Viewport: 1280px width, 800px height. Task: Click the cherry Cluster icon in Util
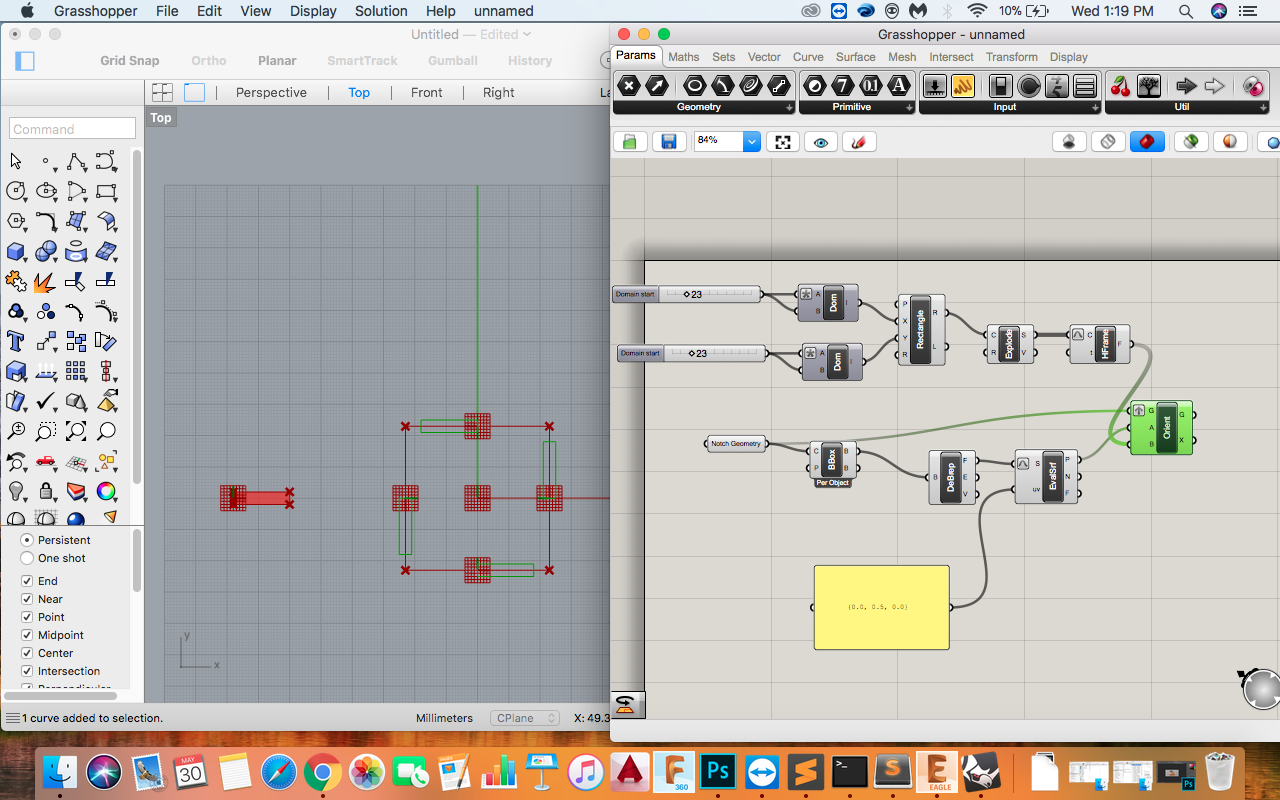pos(1121,86)
